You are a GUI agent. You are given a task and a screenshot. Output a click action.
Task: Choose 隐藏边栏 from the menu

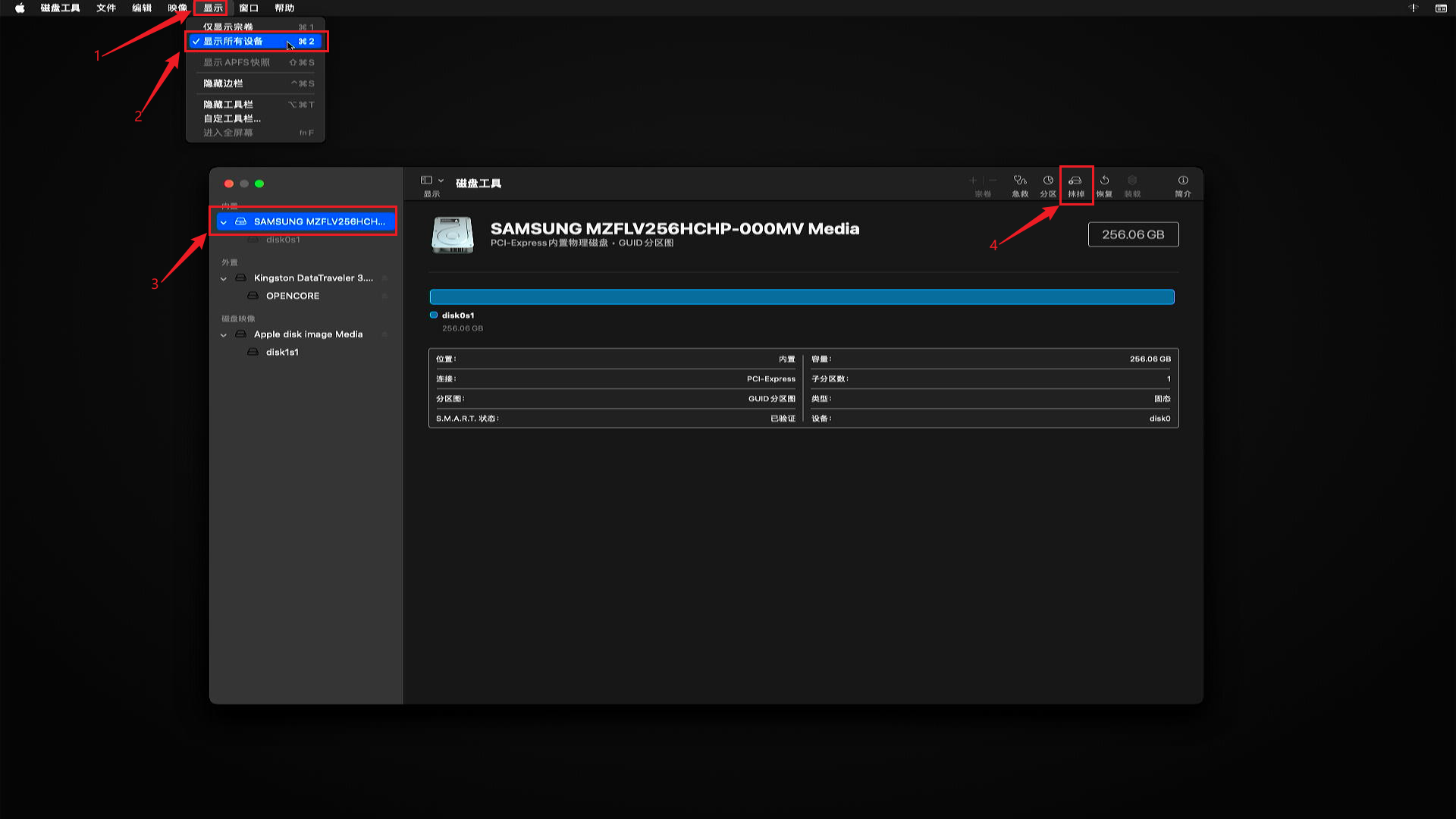click(x=256, y=83)
